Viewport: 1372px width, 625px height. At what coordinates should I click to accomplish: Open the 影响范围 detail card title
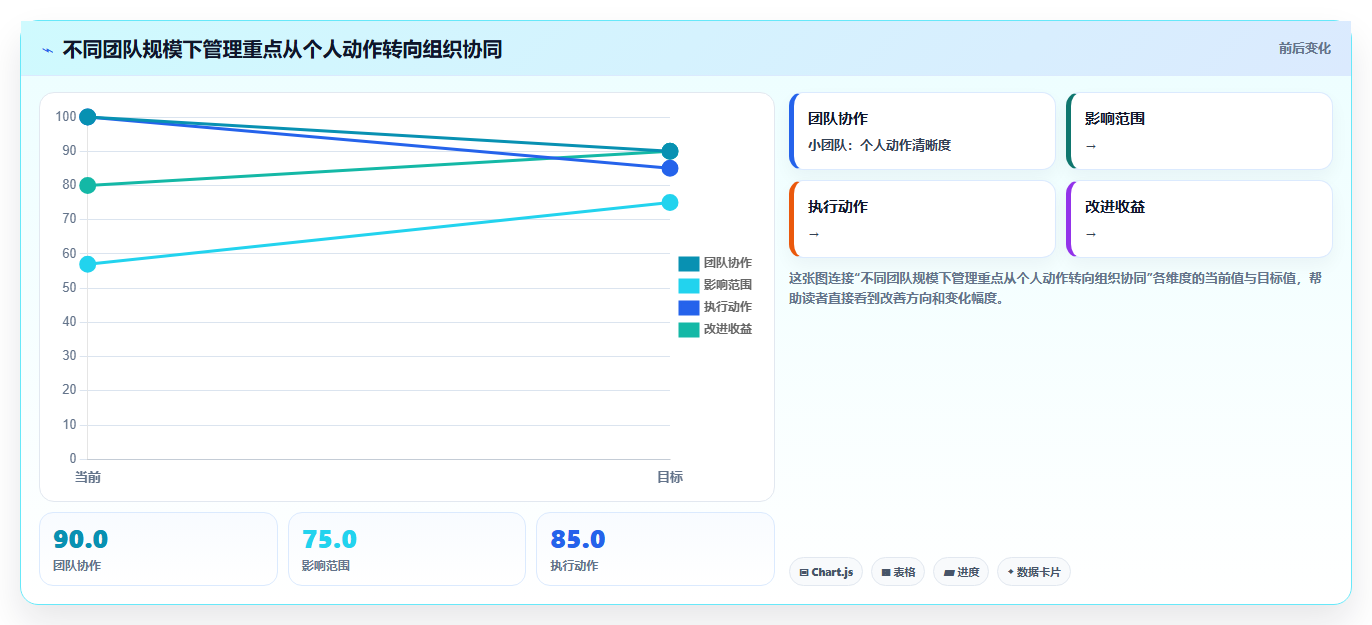[x=1115, y=118]
